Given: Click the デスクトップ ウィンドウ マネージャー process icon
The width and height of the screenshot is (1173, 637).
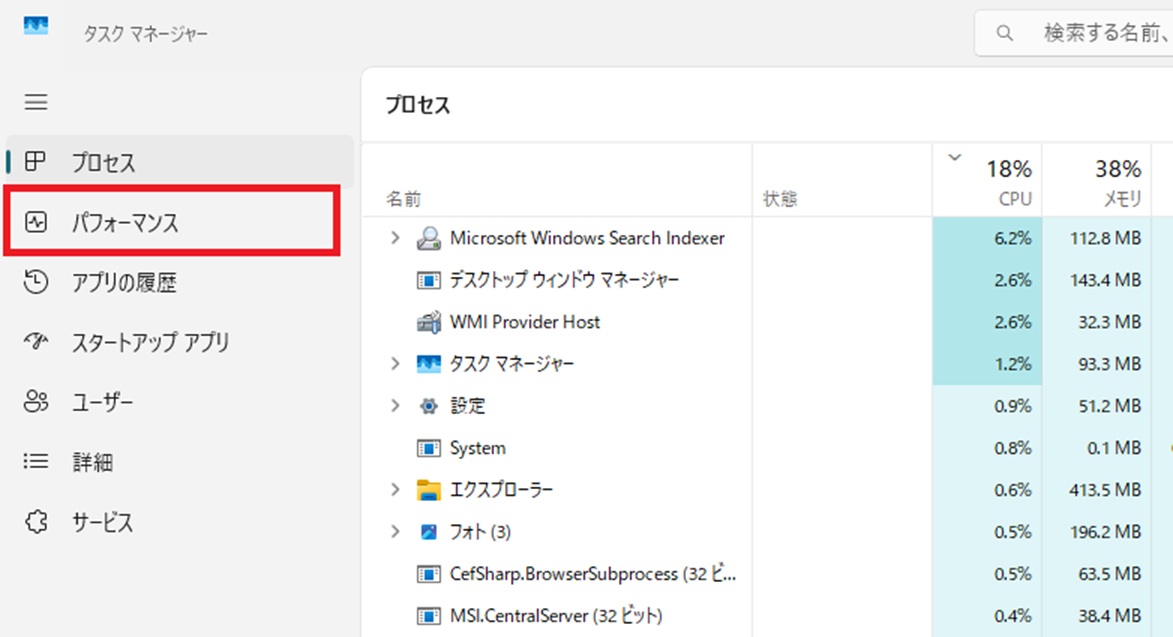Looking at the screenshot, I should [x=429, y=280].
